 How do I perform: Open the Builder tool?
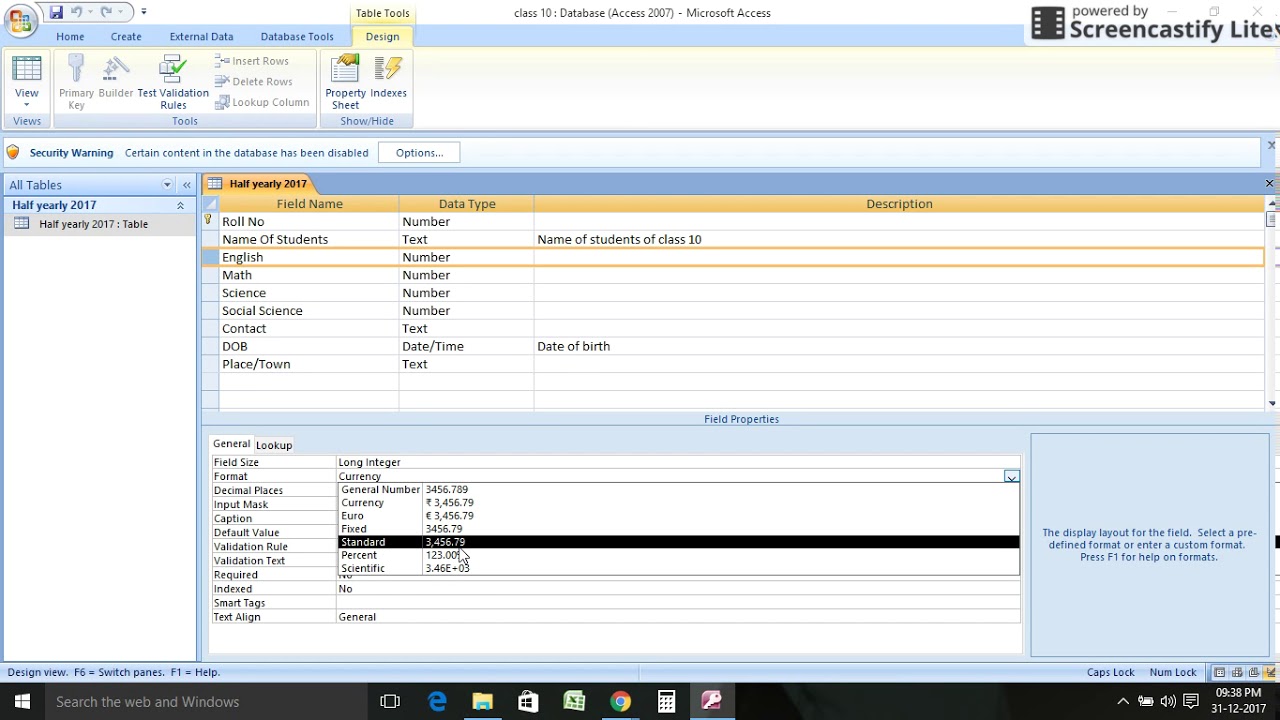click(x=116, y=78)
